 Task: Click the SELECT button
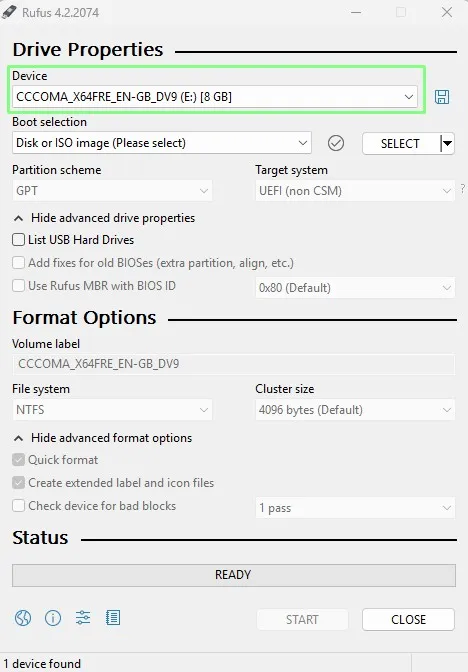tap(400, 144)
